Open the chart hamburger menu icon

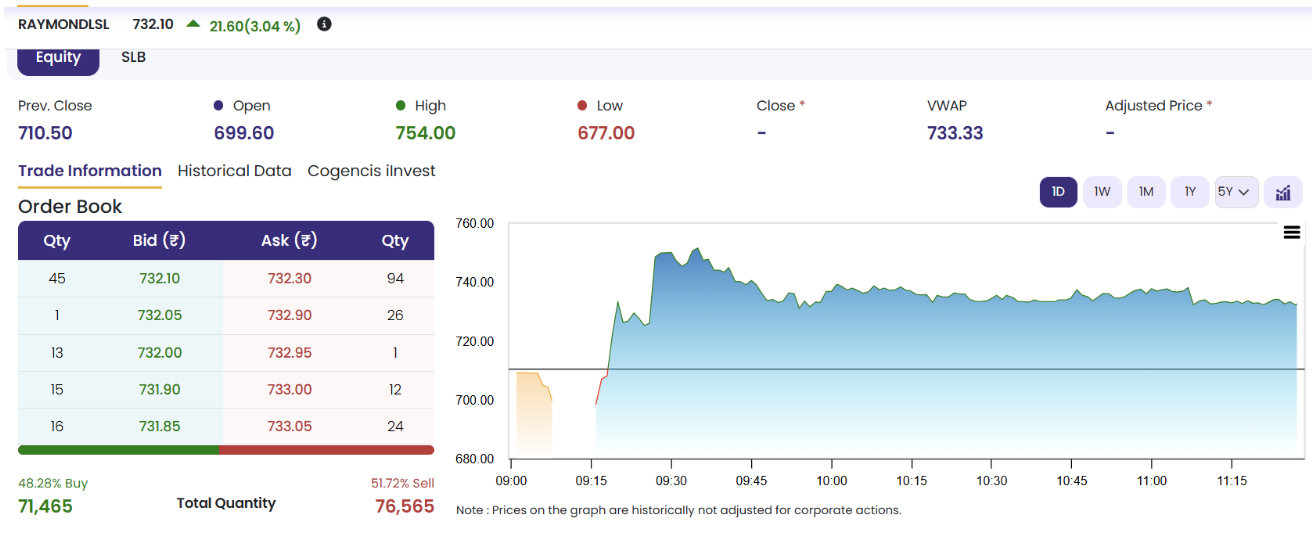[1291, 232]
